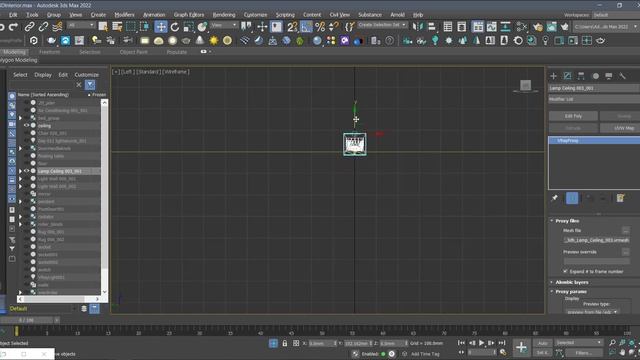640x360 pixels.
Task: Click the Unlink Selection icon
Action: (x=43, y=27)
